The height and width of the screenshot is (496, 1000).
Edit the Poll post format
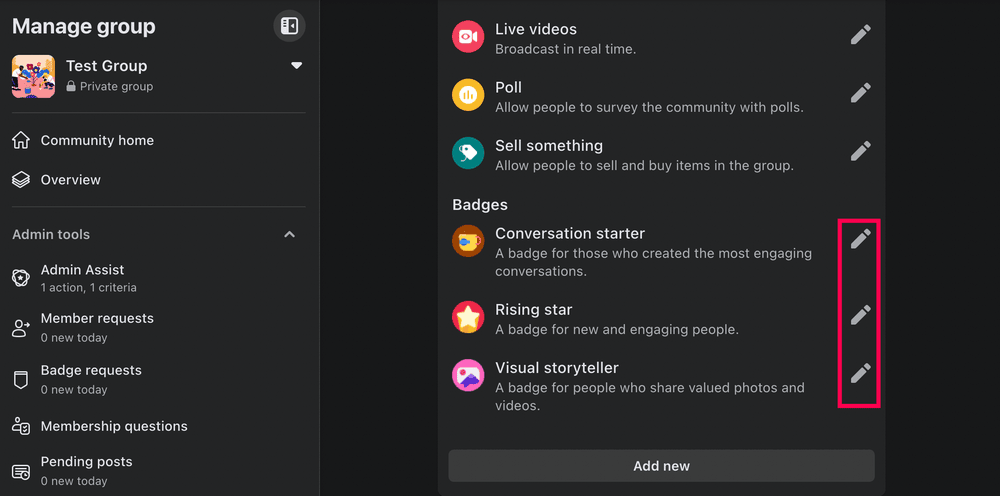tap(860, 93)
